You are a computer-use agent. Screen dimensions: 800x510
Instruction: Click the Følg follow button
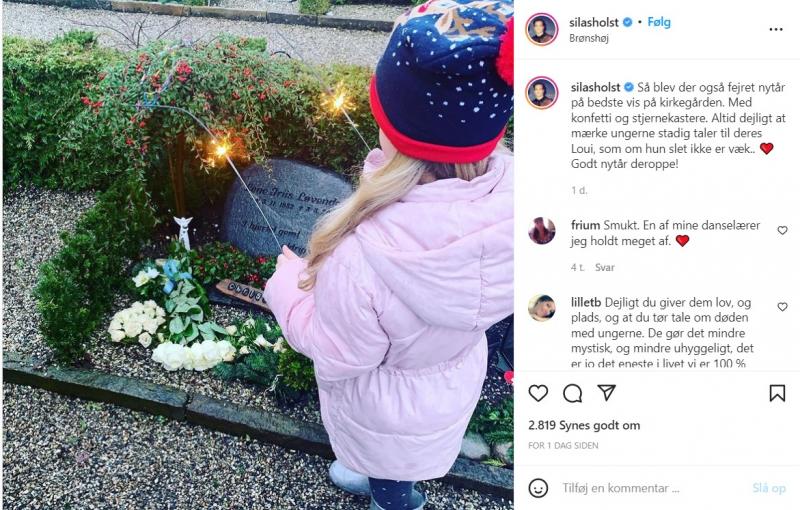pos(659,22)
